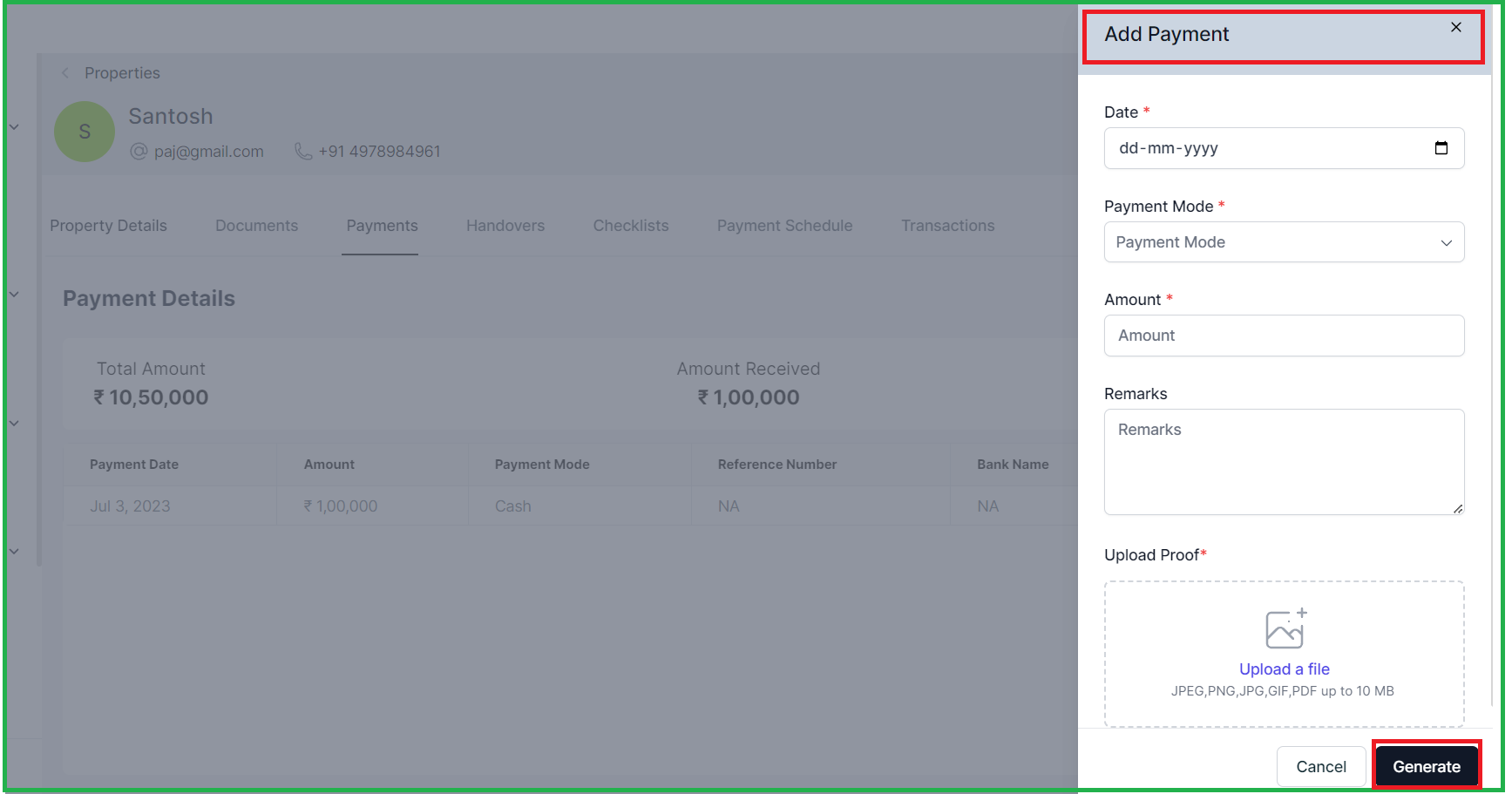This screenshot has height=794, width=1512.
Task: Open the Transactions tab
Action: (x=947, y=226)
